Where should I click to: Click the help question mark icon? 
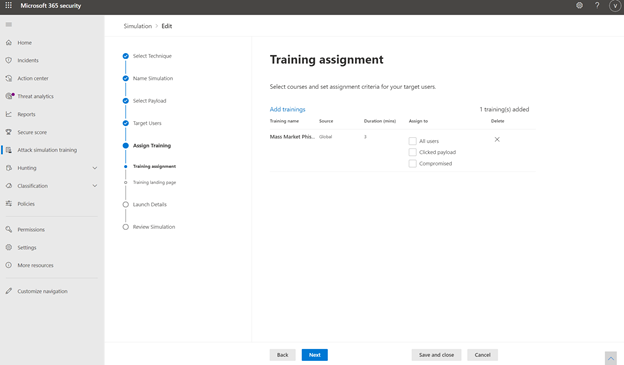click(x=597, y=6)
